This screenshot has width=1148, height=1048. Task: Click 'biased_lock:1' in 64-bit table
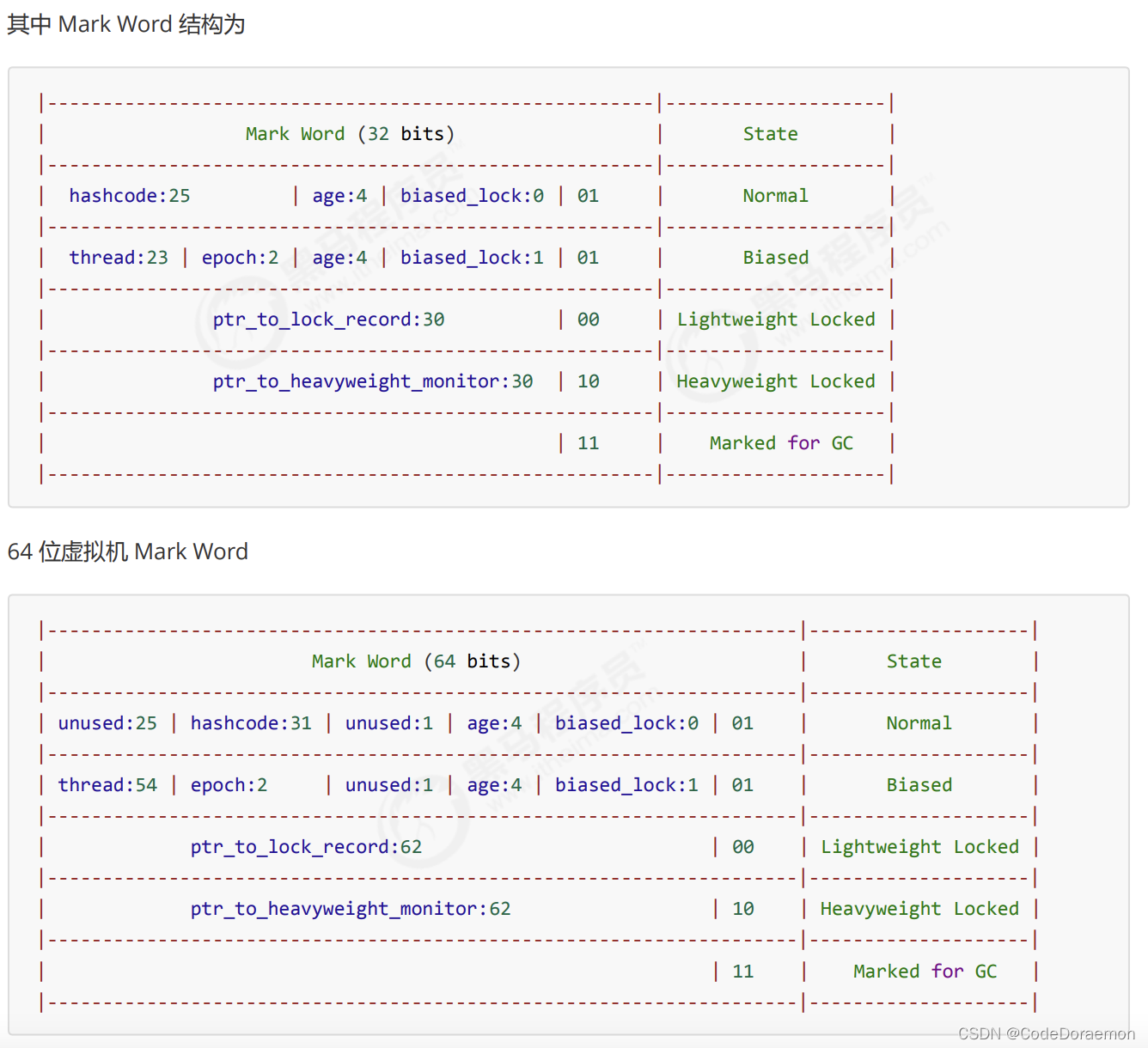click(x=626, y=785)
